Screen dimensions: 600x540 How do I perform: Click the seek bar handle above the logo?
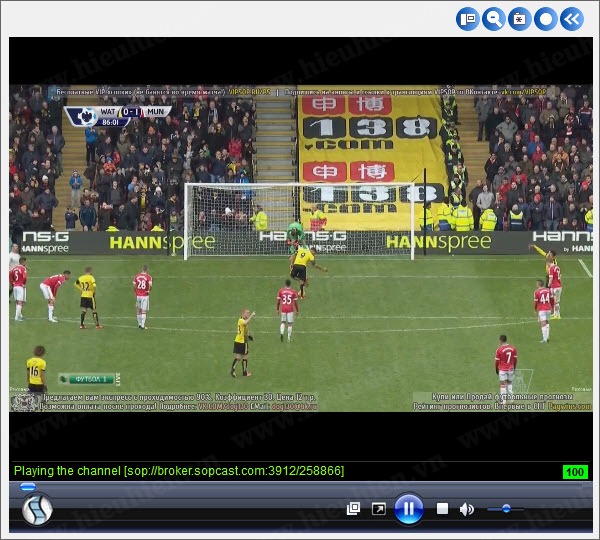tap(28, 487)
